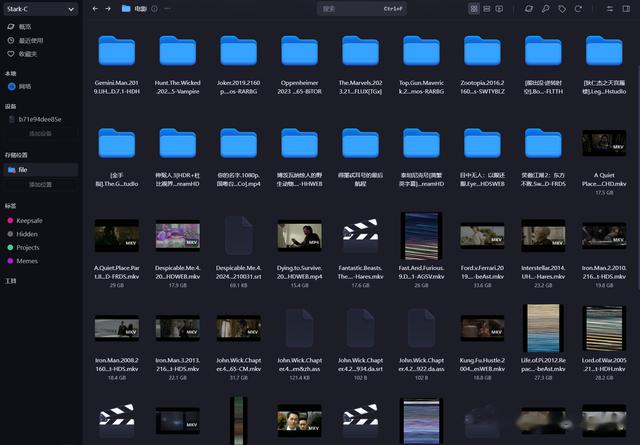Click the '17.5 GB' size under A Quiet Place
The width and height of the screenshot is (640, 445).
(x=604, y=193)
